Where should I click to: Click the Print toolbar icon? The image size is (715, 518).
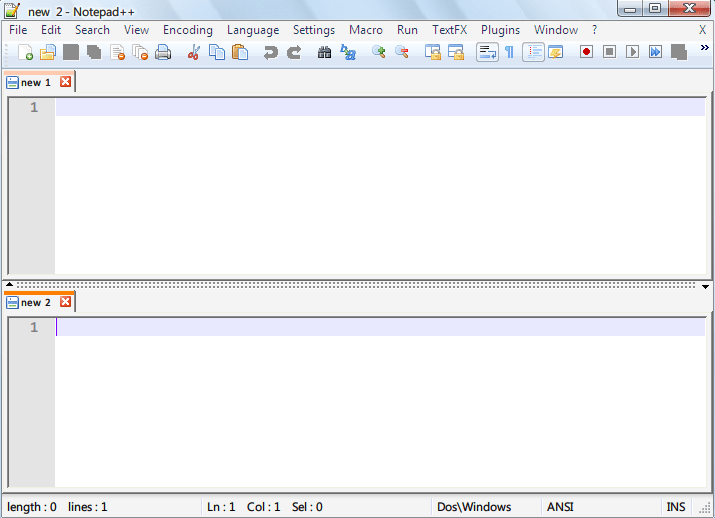click(x=163, y=52)
